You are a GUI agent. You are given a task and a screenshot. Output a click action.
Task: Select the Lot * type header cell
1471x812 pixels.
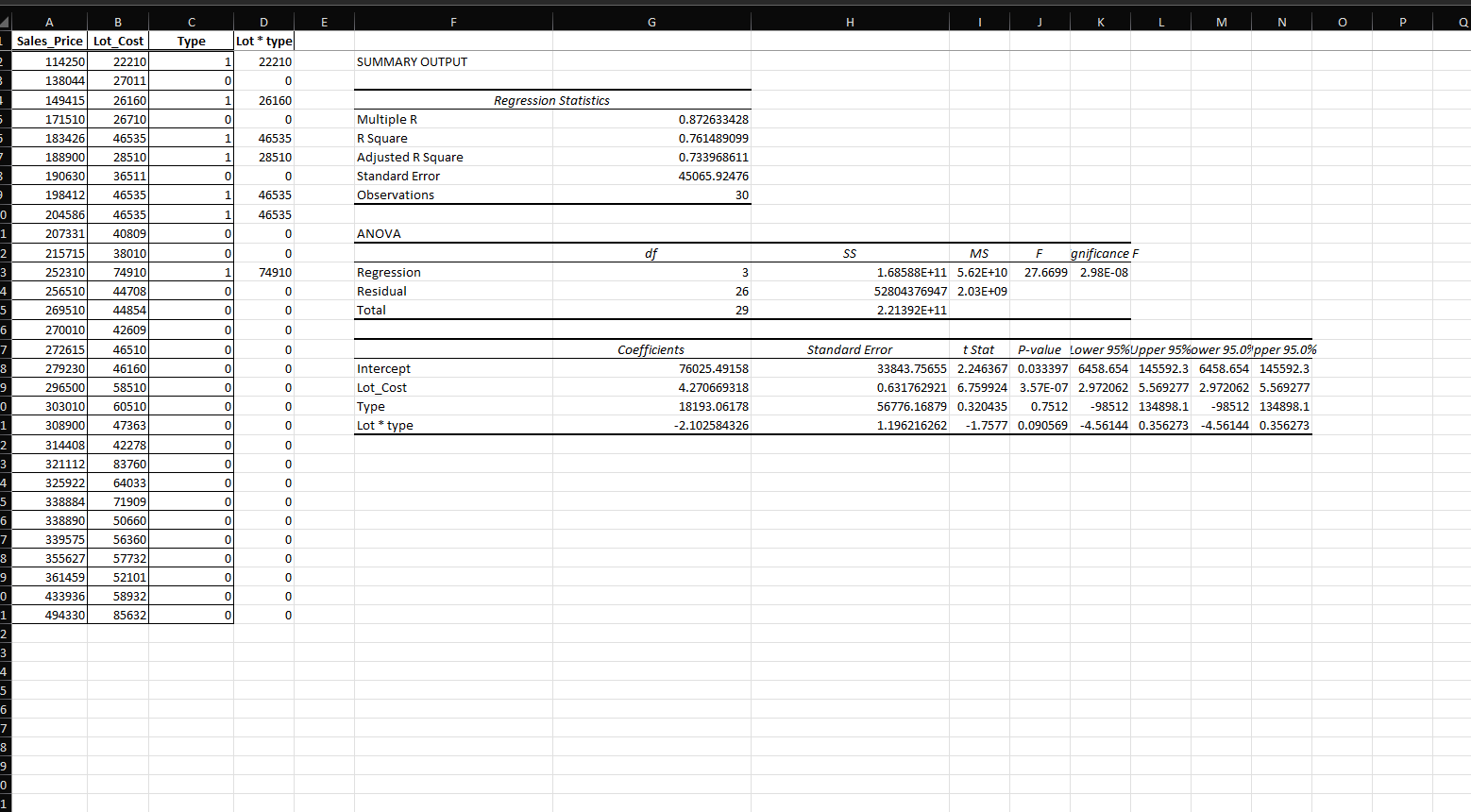click(263, 41)
